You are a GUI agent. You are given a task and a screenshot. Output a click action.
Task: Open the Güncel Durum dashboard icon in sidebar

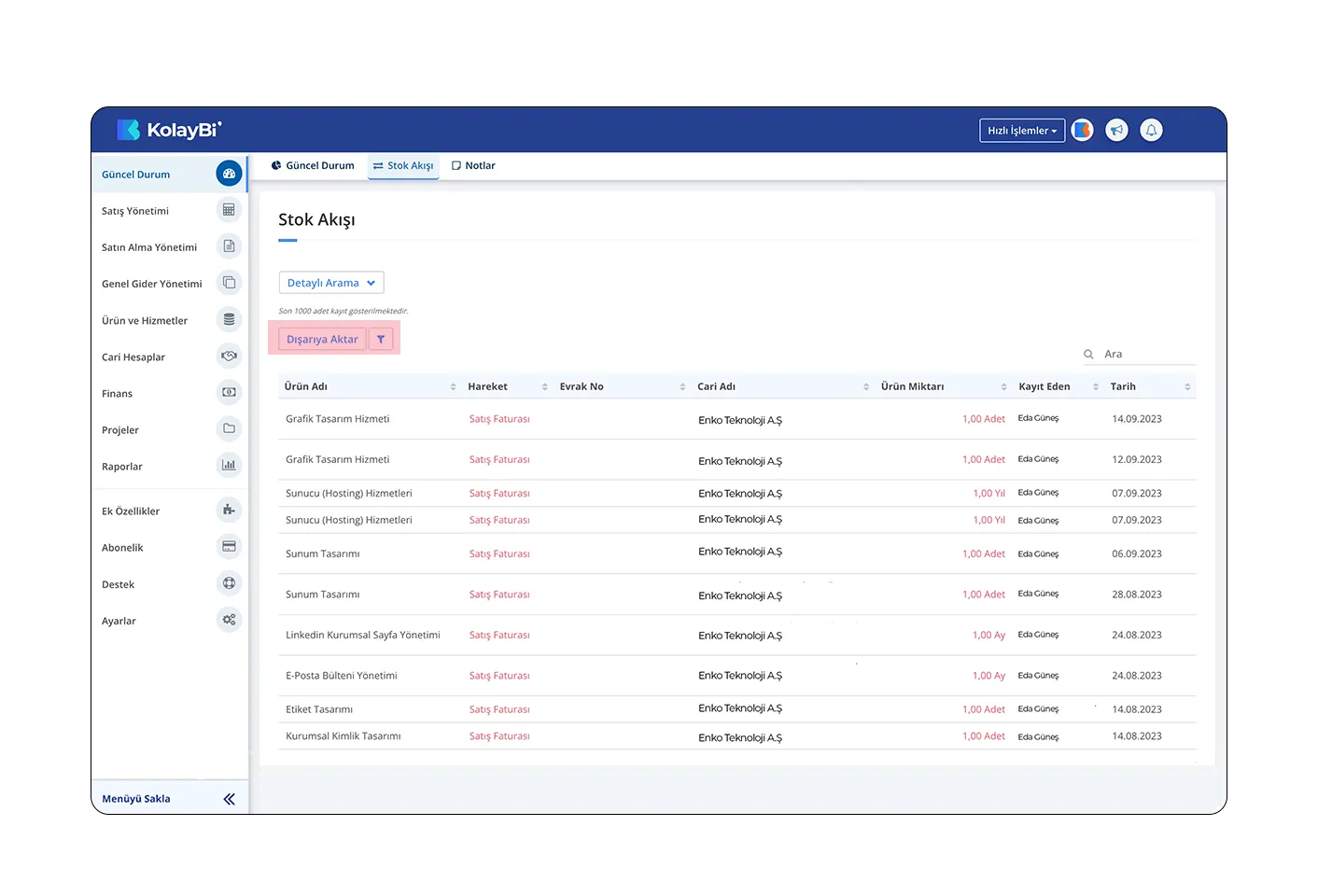pos(229,174)
